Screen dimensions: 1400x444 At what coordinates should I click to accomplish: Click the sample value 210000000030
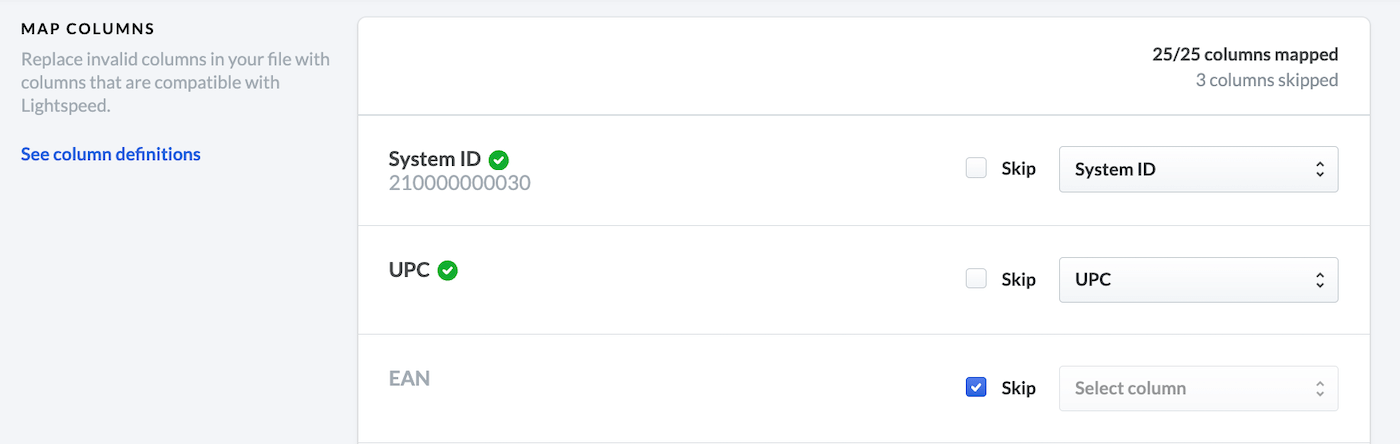460,184
